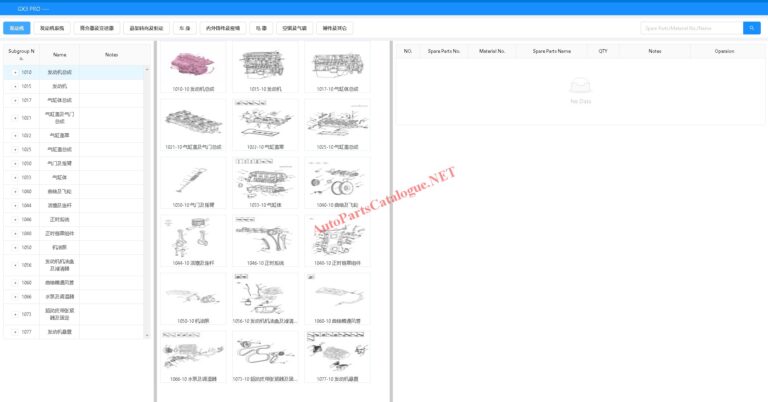Open the 1077-10 engine cover diagram thumbnail
This screenshot has height=402, width=768.
(x=336, y=356)
